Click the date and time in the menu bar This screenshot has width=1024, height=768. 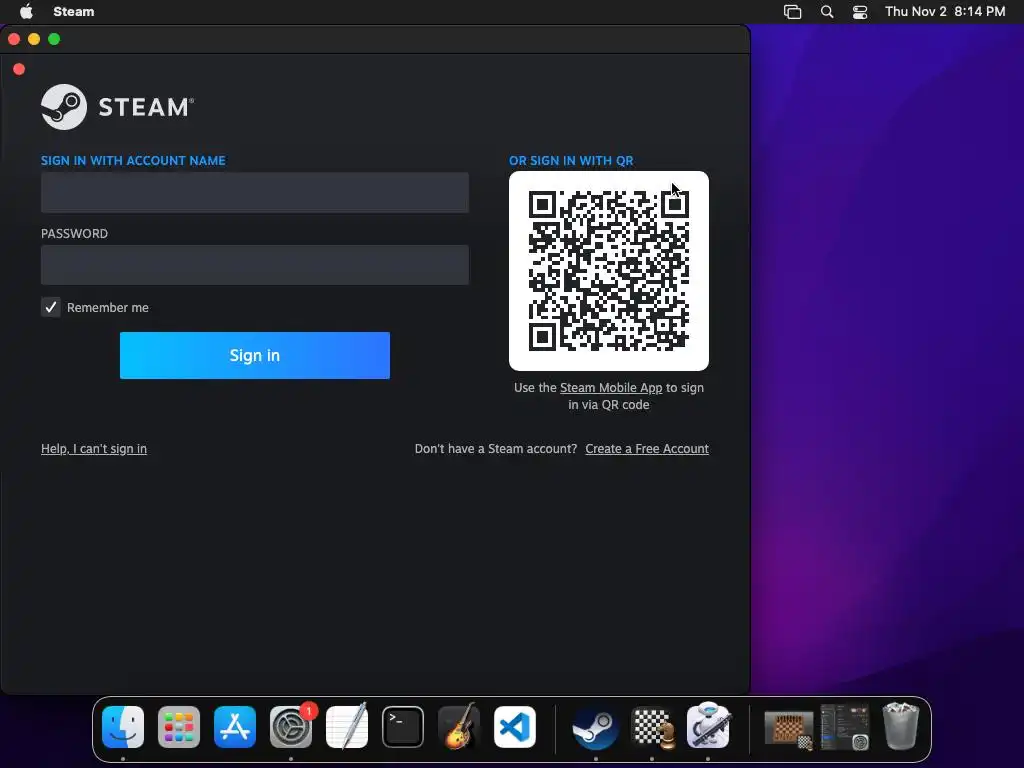(x=945, y=12)
